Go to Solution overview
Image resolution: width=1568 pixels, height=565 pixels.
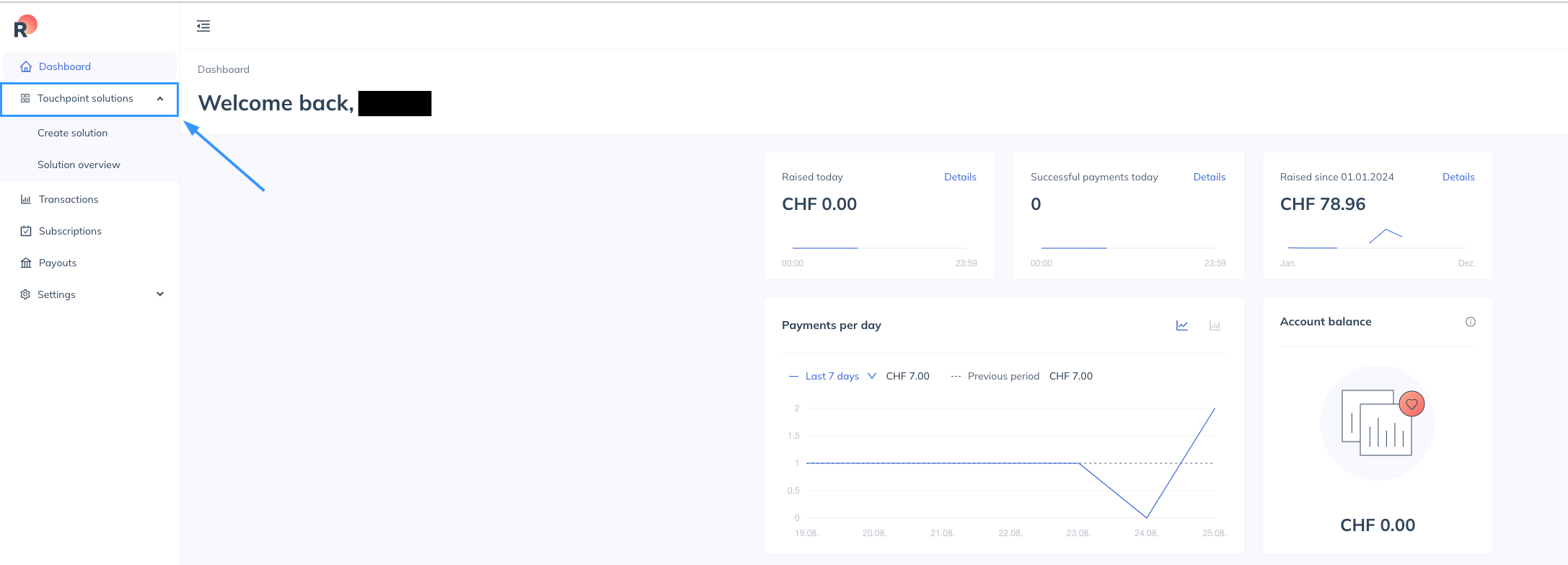(x=79, y=165)
